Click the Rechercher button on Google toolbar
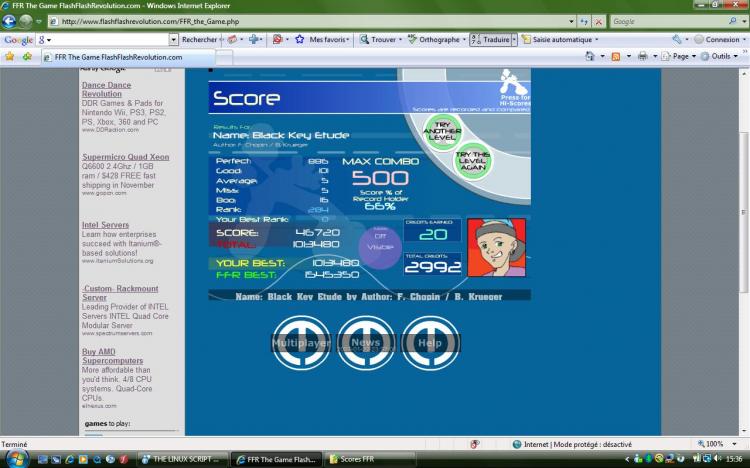The image size is (750, 468). tap(199, 39)
